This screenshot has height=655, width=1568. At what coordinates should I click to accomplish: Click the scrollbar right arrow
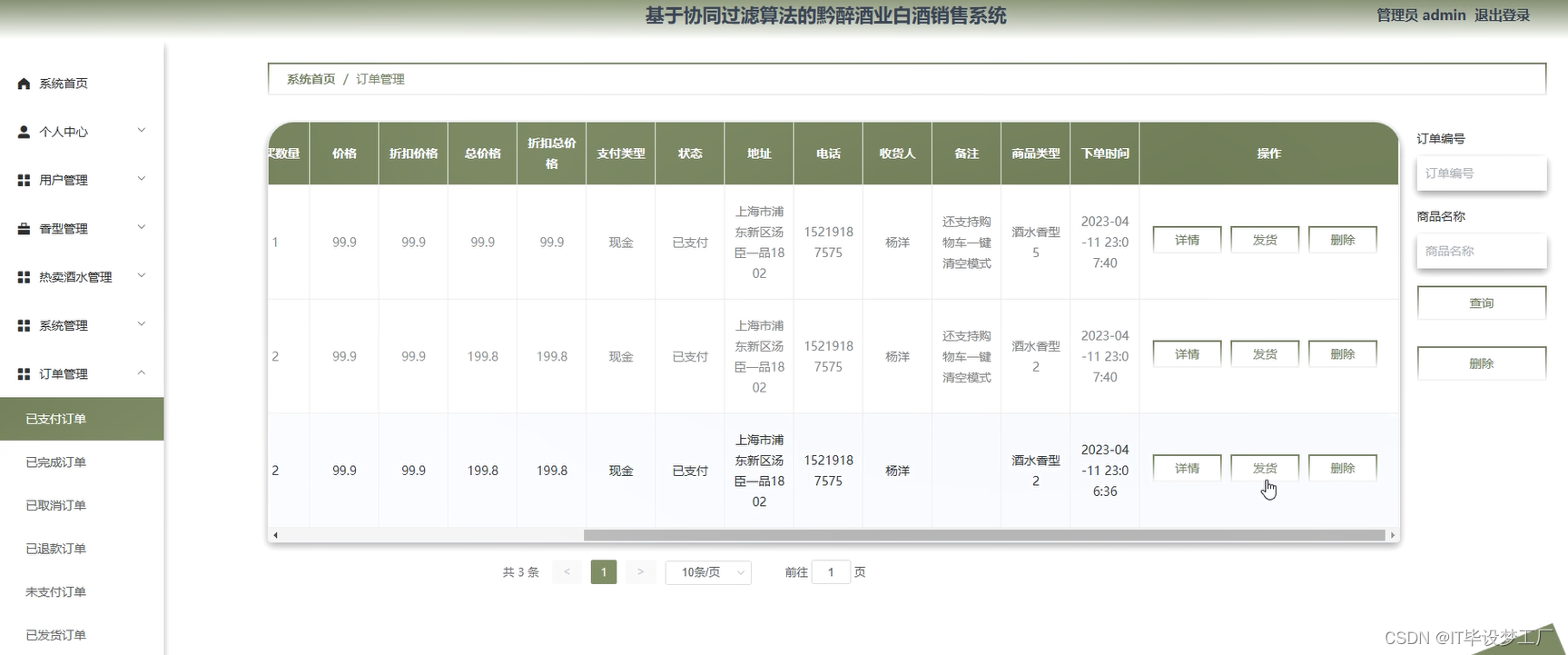1392,535
